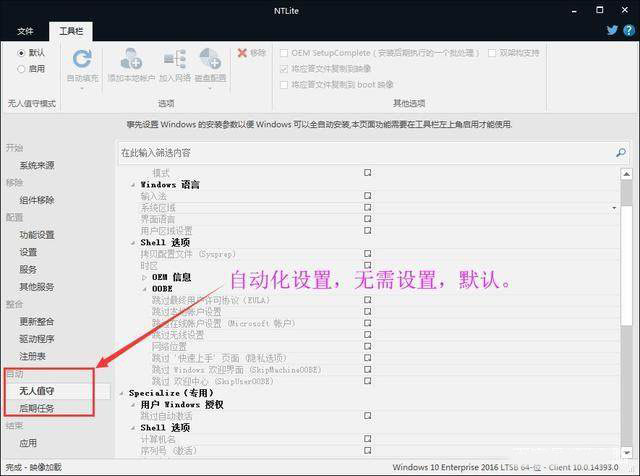
Task: Toggle 双架构支持 checkbox
Action: pyautogui.click(x=492, y=53)
